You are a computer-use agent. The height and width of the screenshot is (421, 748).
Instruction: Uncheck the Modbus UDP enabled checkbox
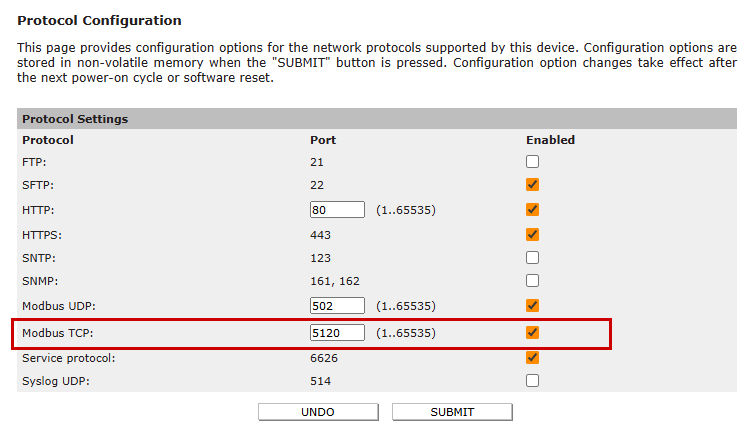click(x=532, y=306)
